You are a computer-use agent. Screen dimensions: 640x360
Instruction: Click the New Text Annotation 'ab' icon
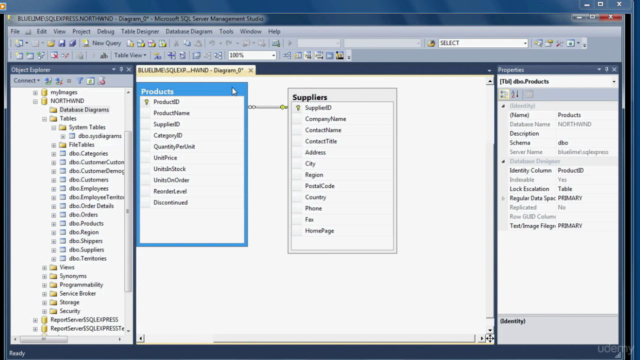click(x=104, y=56)
